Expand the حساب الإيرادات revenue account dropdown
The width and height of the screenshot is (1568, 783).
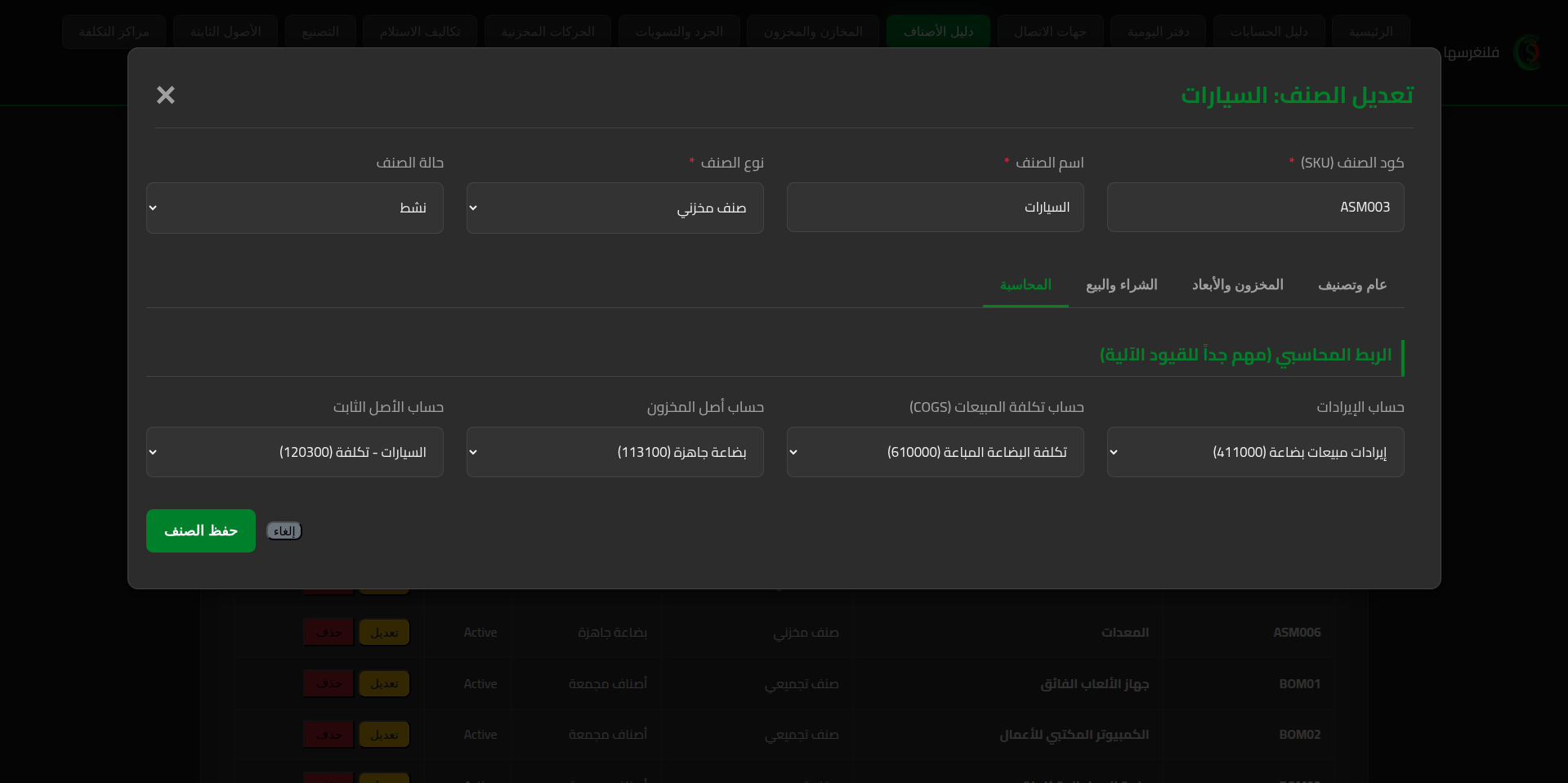pos(1255,452)
